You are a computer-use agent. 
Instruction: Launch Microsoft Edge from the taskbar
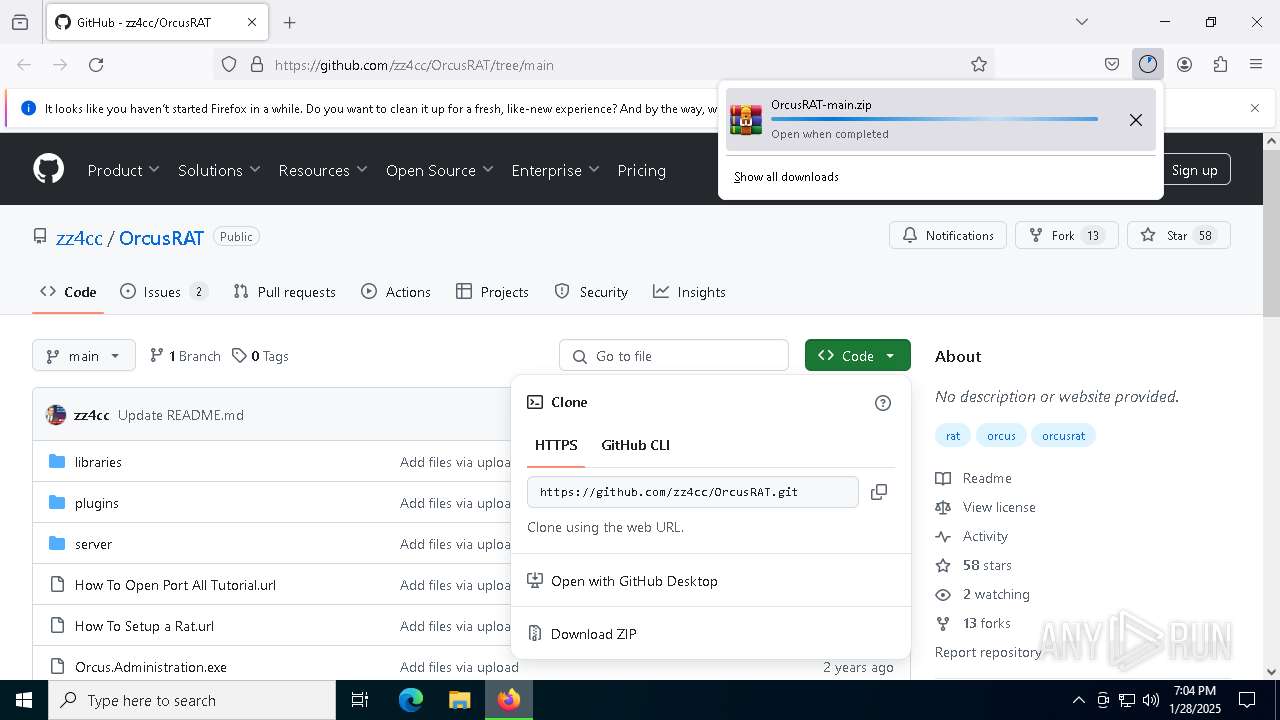coord(411,700)
